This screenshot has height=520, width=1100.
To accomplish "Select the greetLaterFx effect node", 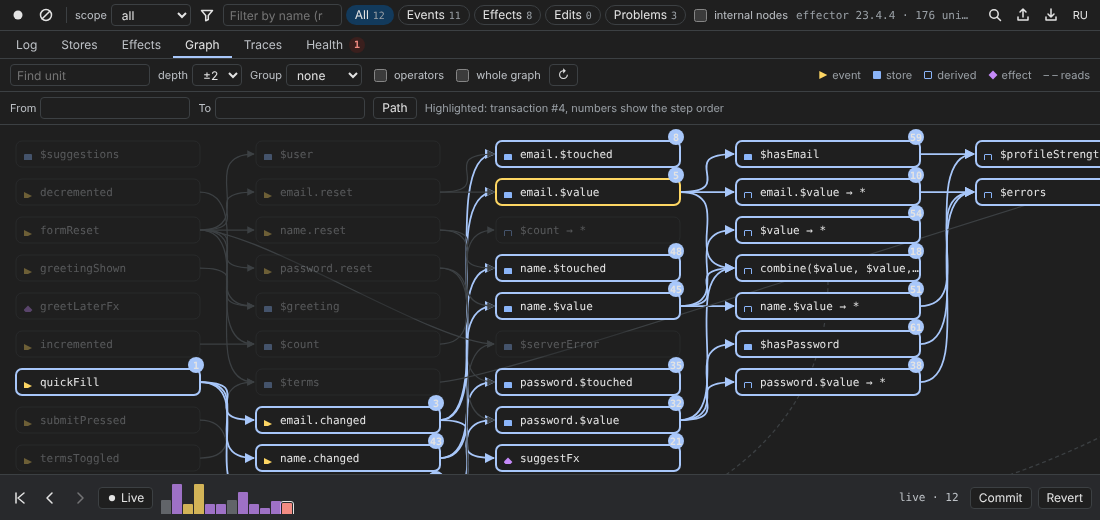I will 107,306.
